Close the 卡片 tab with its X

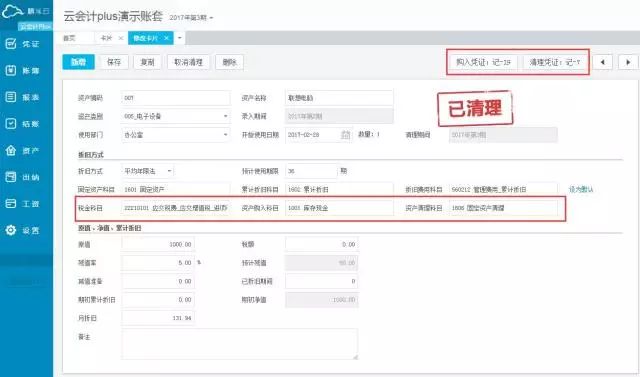tap(121, 38)
